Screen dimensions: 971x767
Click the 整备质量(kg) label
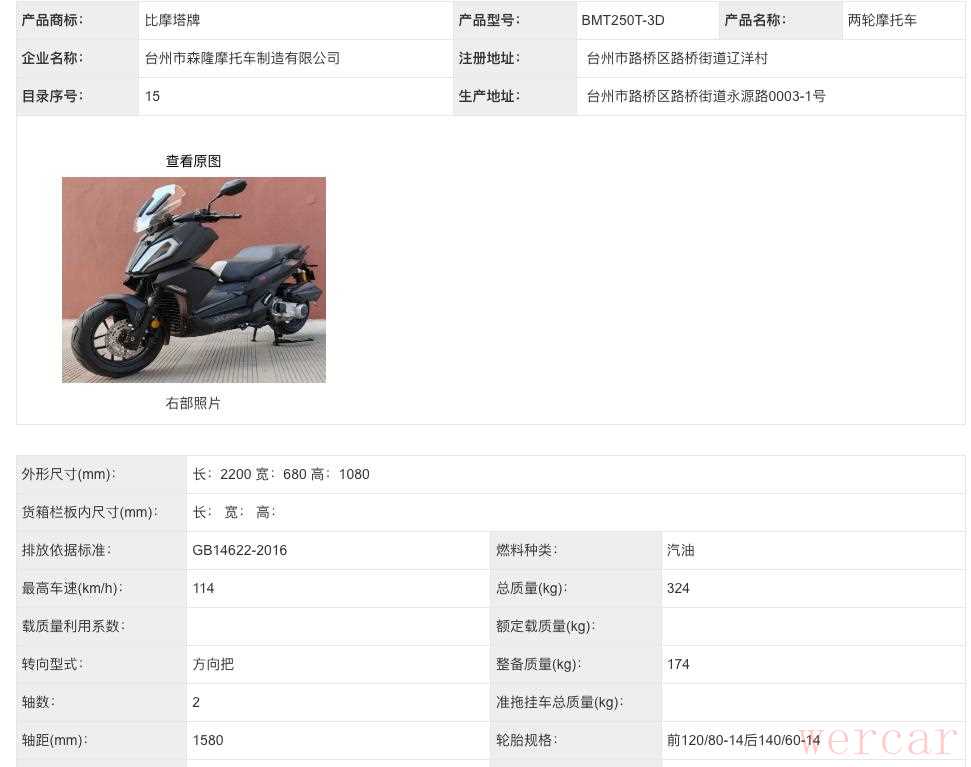point(538,664)
